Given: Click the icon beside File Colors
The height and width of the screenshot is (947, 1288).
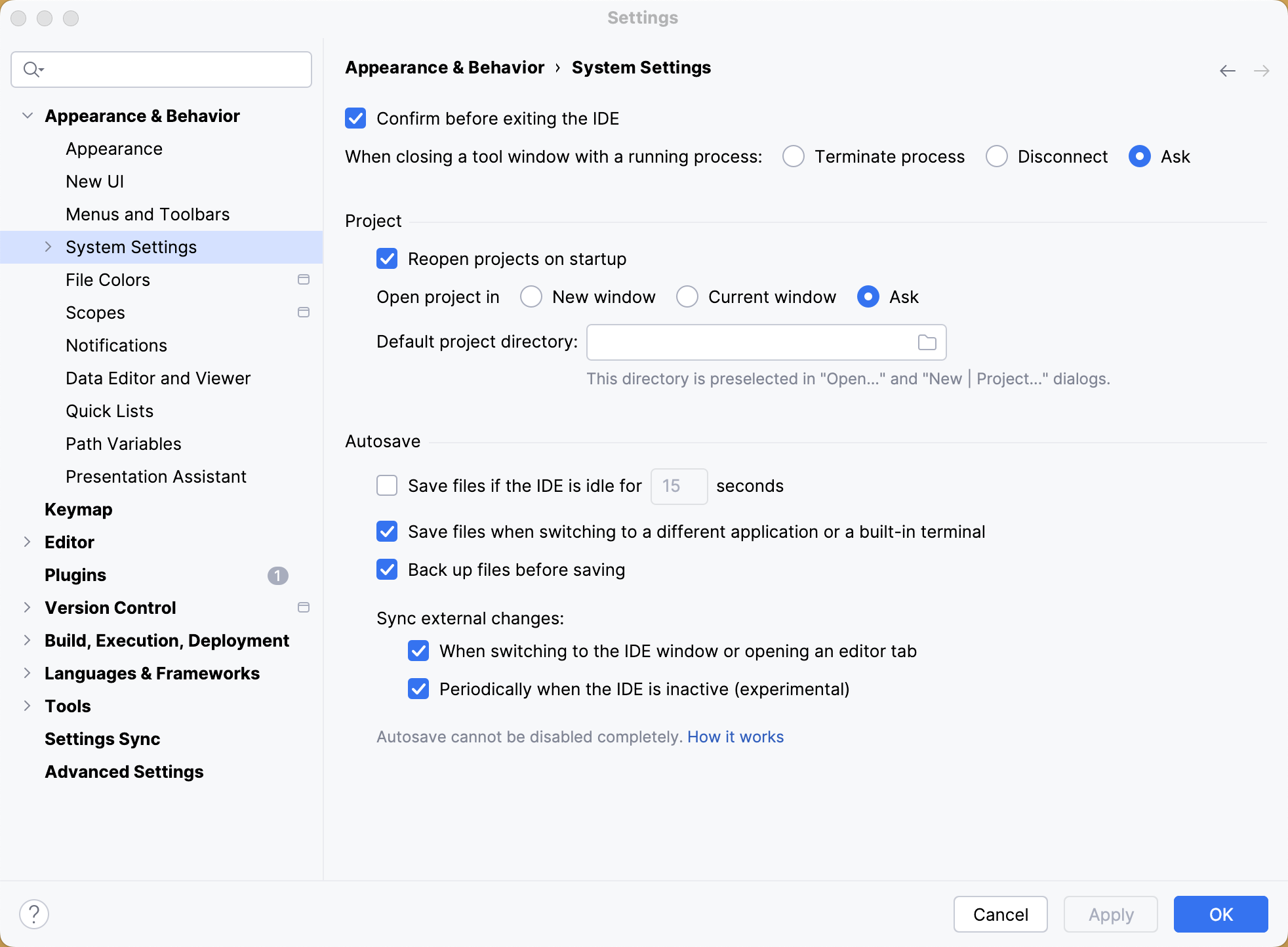Looking at the screenshot, I should [304, 279].
